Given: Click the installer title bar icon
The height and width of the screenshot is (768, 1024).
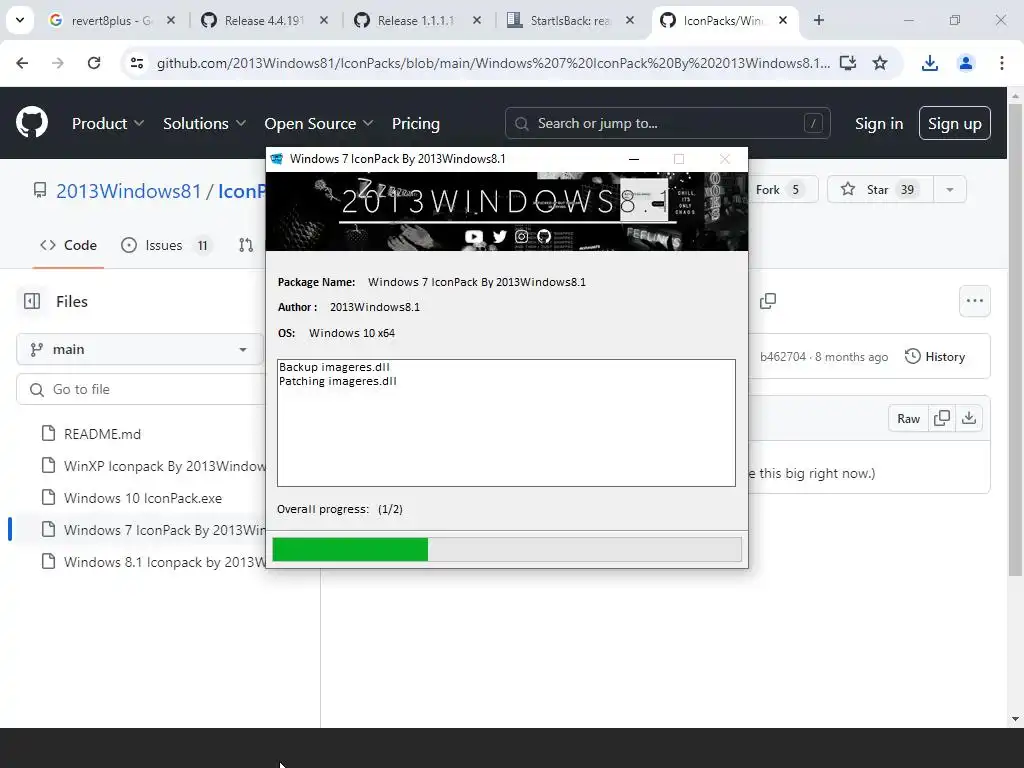Looking at the screenshot, I should (x=277, y=159).
